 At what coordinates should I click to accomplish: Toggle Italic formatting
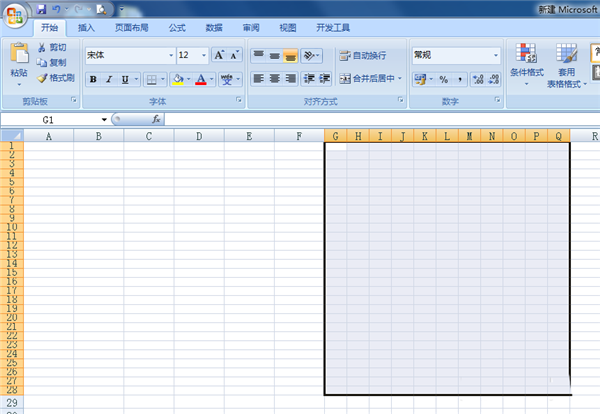click(109, 79)
